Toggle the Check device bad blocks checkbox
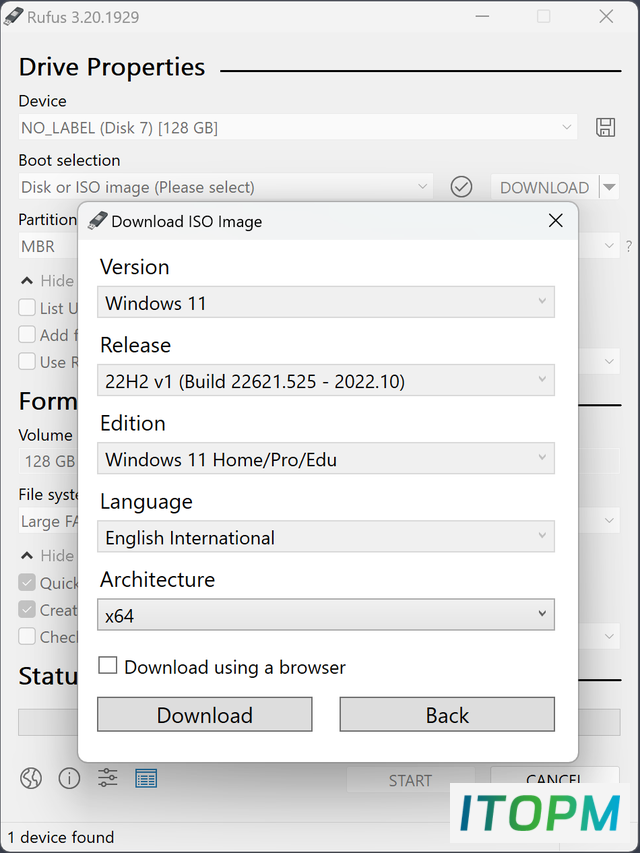Screen dimensions: 640x853 click(27, 636)
